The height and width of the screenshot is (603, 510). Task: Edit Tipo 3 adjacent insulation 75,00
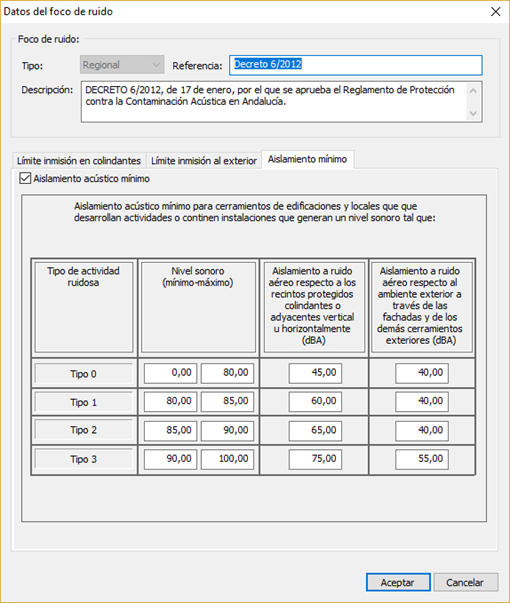pos(315,459)
